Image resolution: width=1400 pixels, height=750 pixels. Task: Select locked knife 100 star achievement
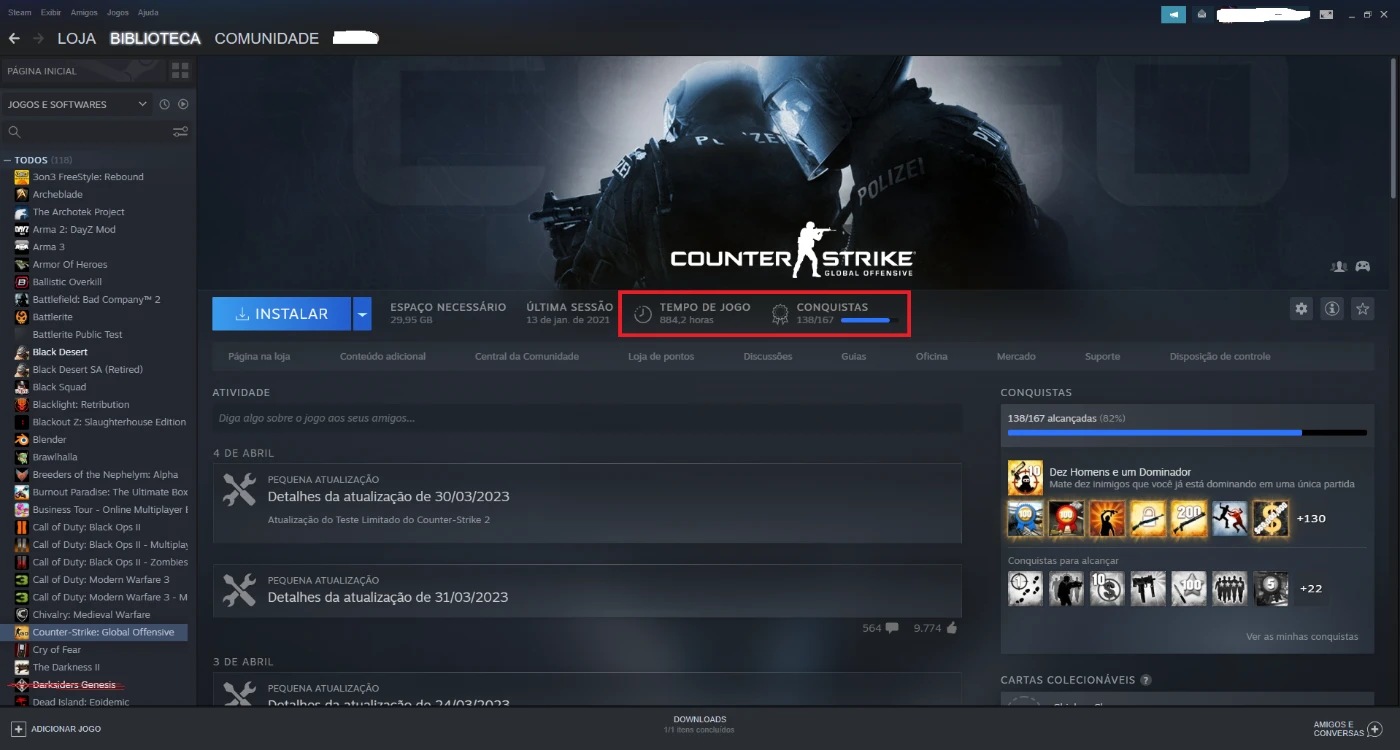(x=1189, y=589)
